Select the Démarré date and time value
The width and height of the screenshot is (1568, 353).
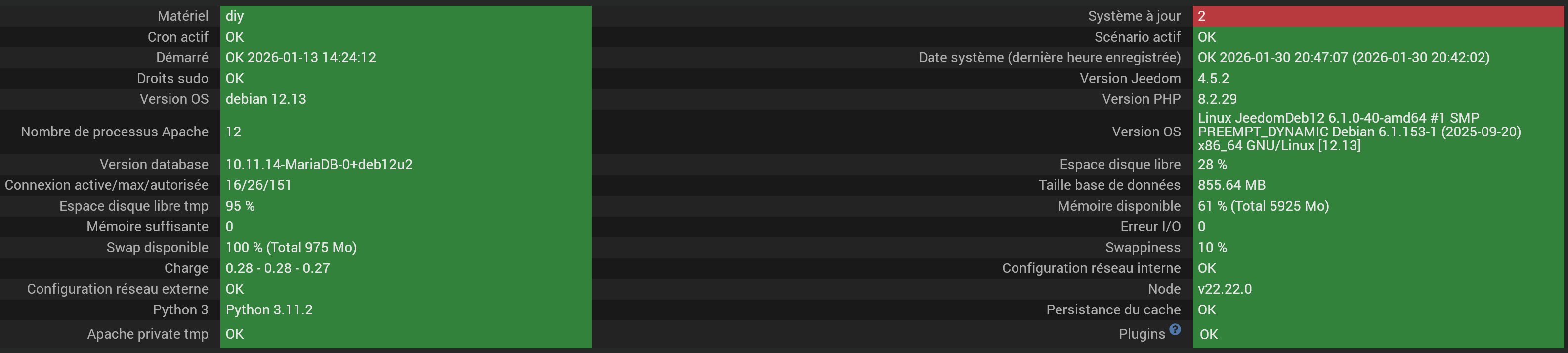300,58
